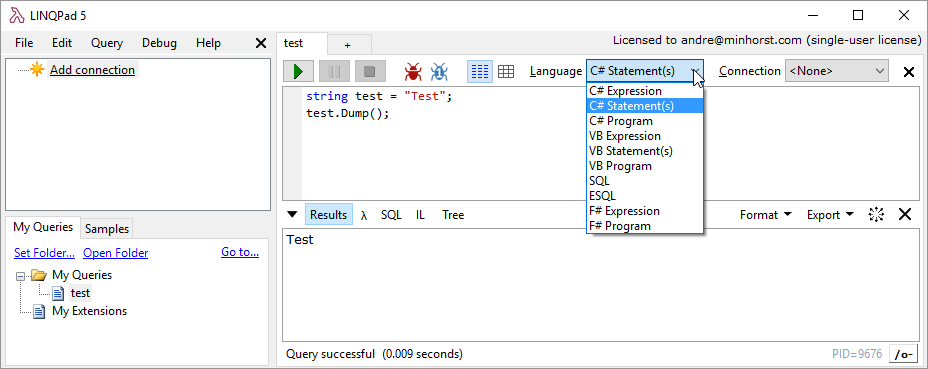Click the Go to... link

point(240,252)
